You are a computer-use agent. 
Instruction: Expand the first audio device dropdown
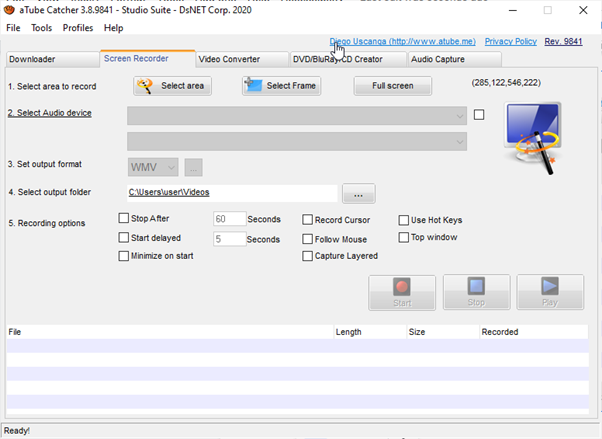click(297, 116)
